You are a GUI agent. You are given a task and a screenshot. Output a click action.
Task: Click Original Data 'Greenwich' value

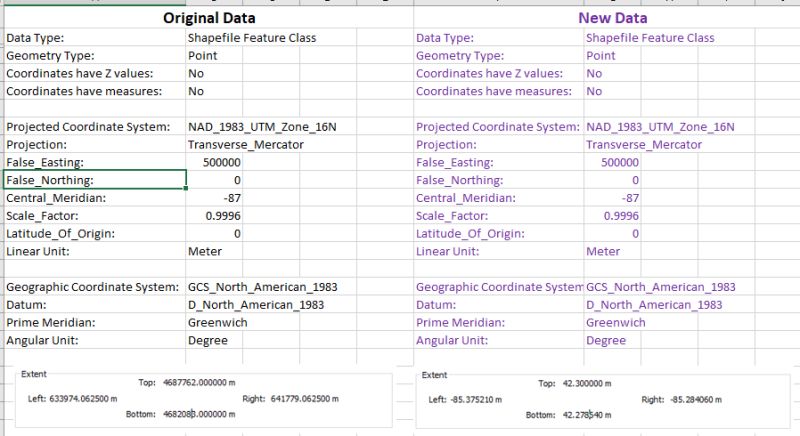[x=218, y=323]
